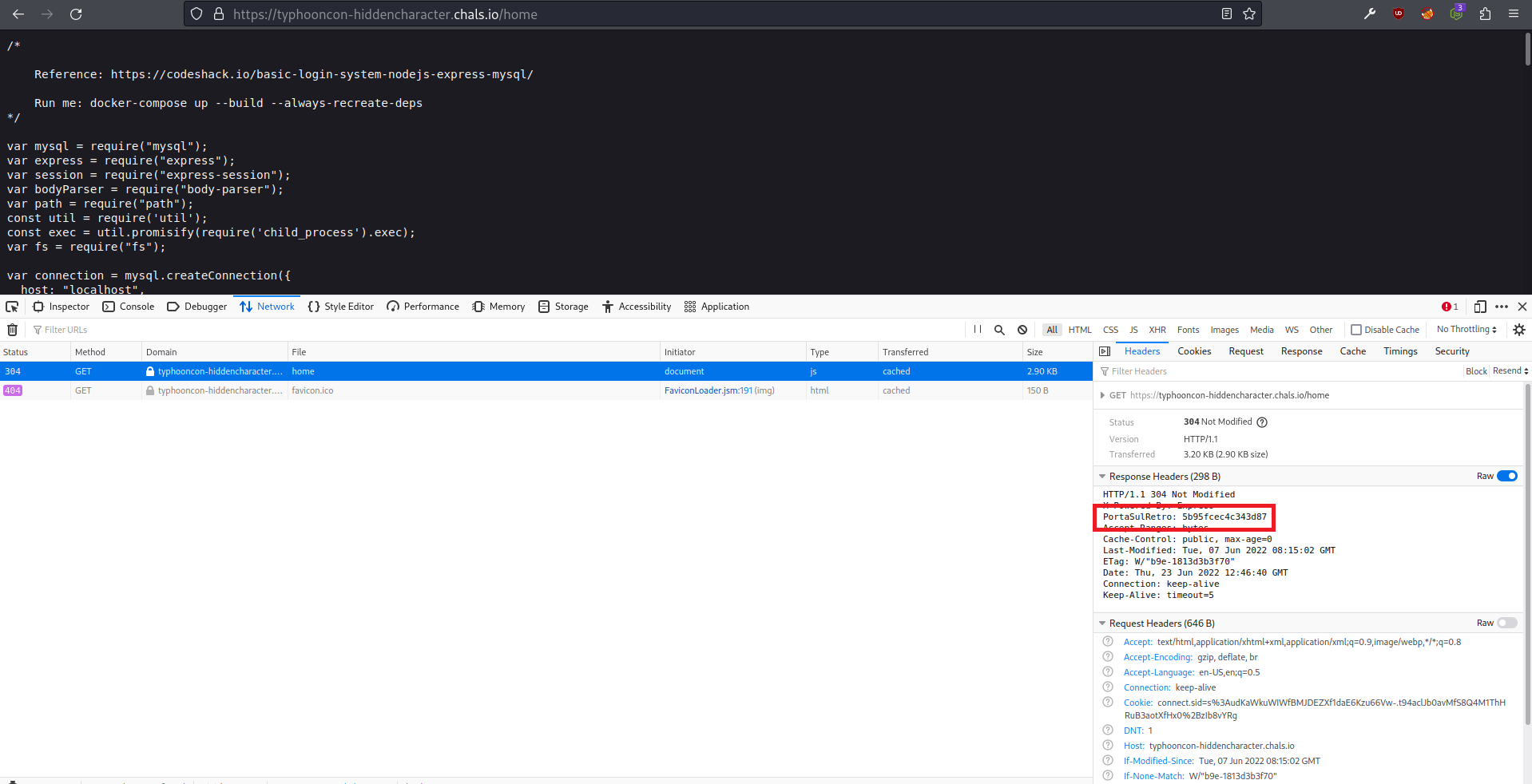Switch to the Console tab
This screenshot has height=784, width=1532.
coord(129,307)
